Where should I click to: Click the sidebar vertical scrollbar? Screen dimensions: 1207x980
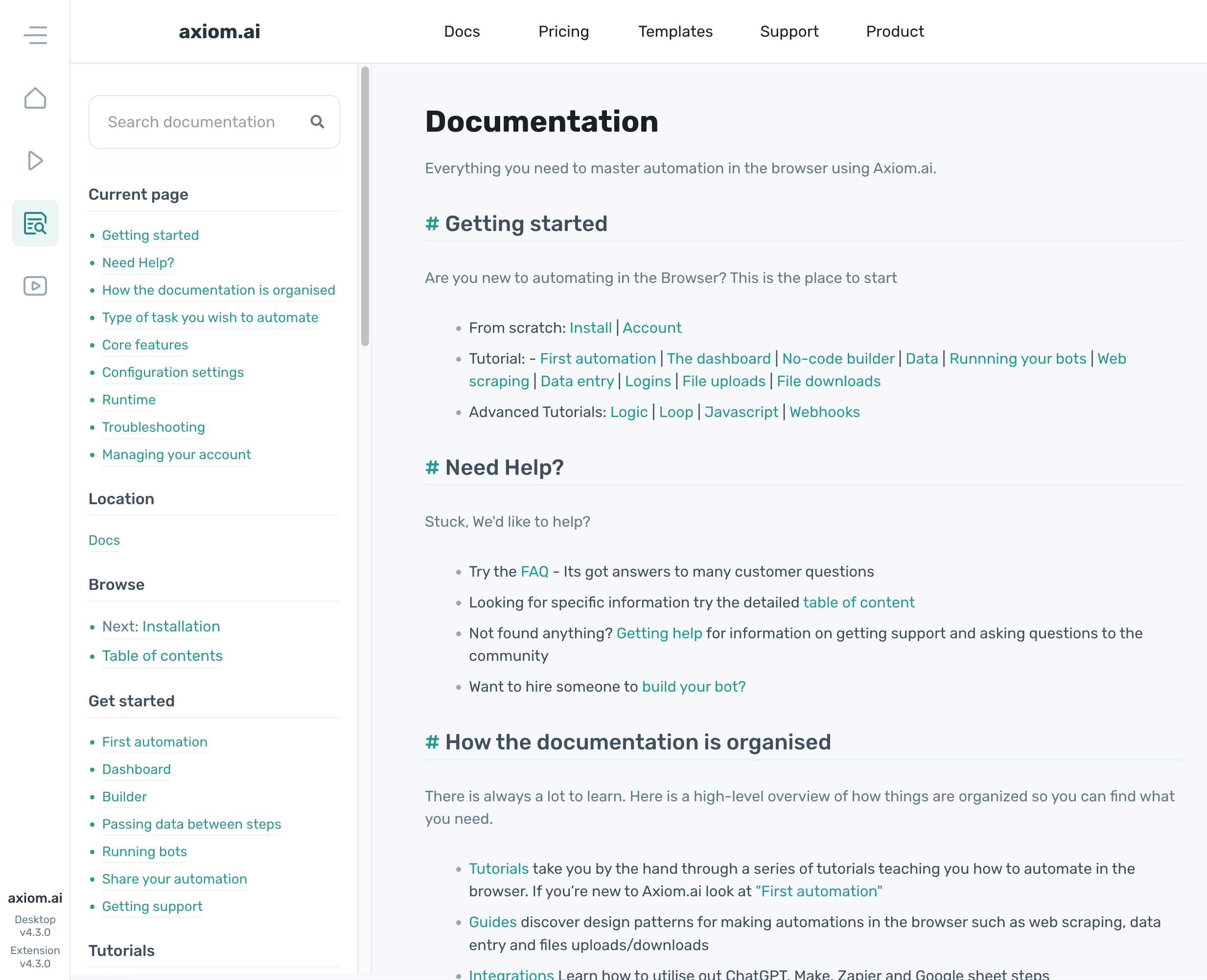[365, 206]
